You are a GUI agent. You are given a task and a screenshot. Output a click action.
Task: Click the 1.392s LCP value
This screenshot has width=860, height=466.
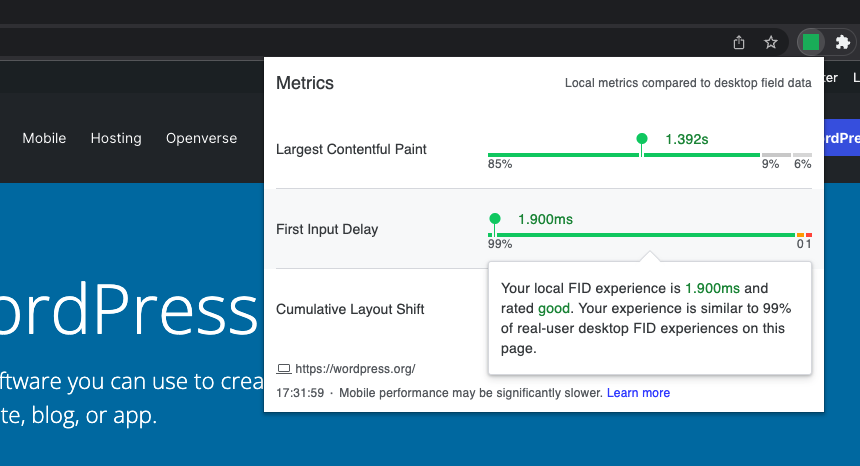pos(687,139)
